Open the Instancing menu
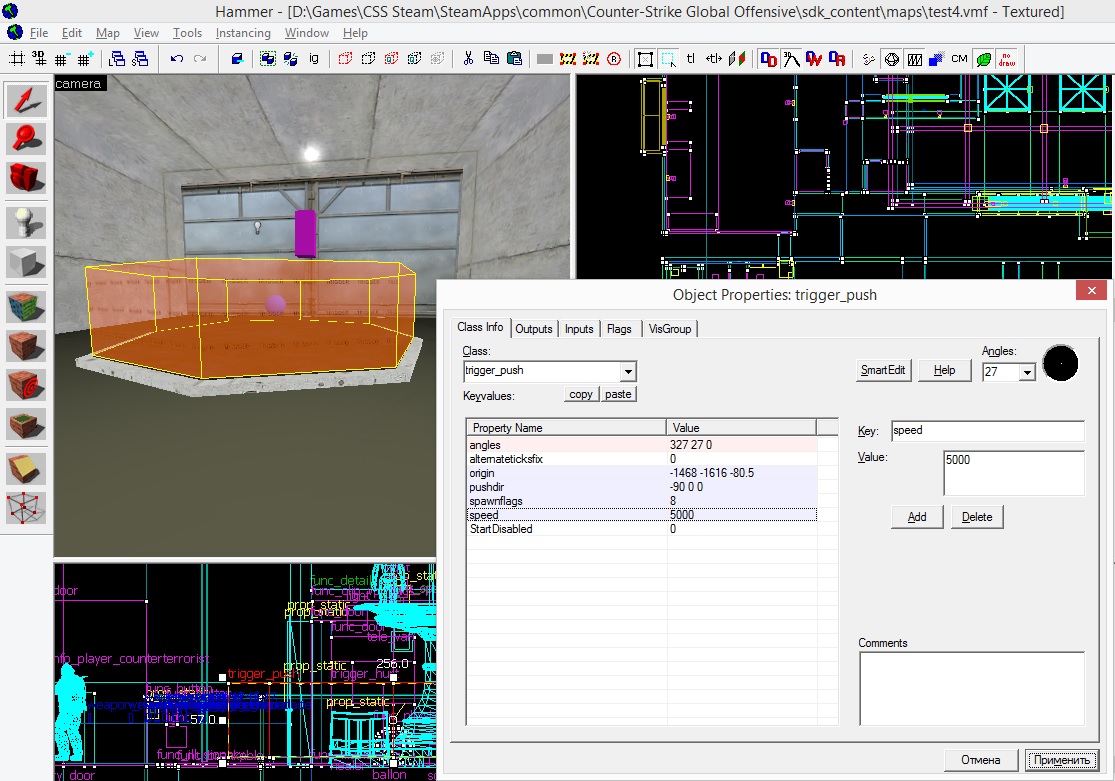This screenshot has height=781, width=1115. click(243, 33)
